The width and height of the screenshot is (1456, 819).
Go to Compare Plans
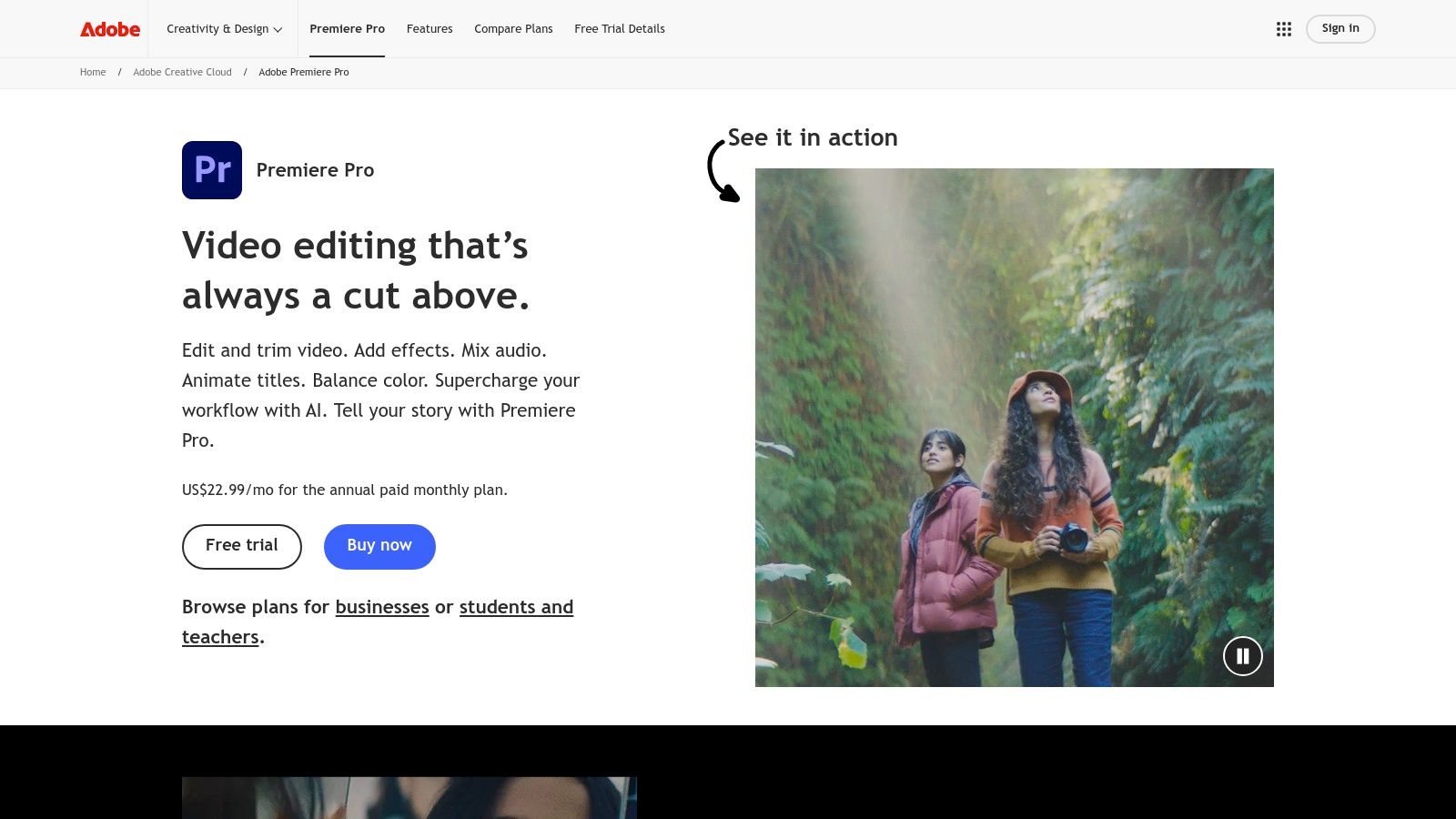tap(513, 29)
